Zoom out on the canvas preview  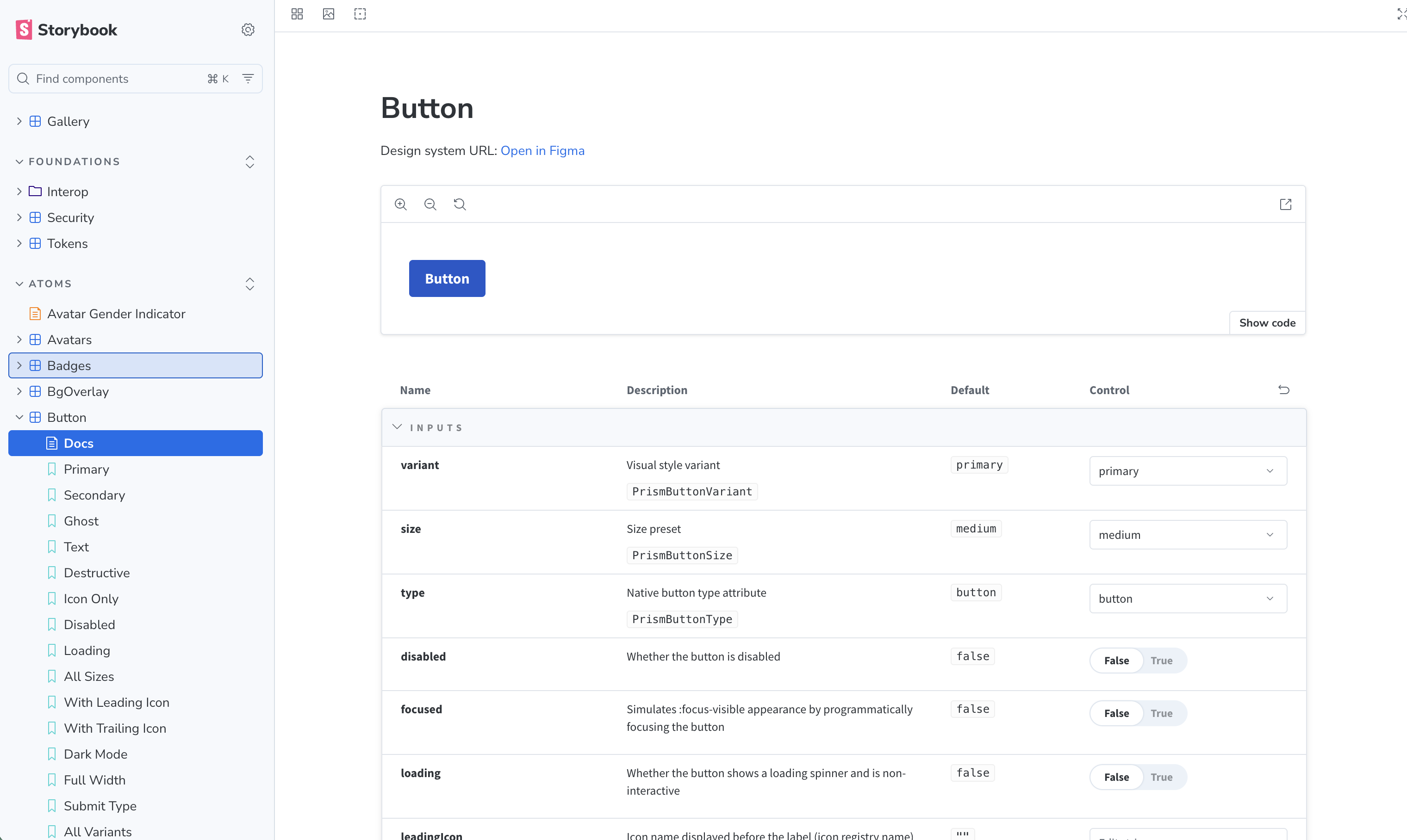click(430, 204)
